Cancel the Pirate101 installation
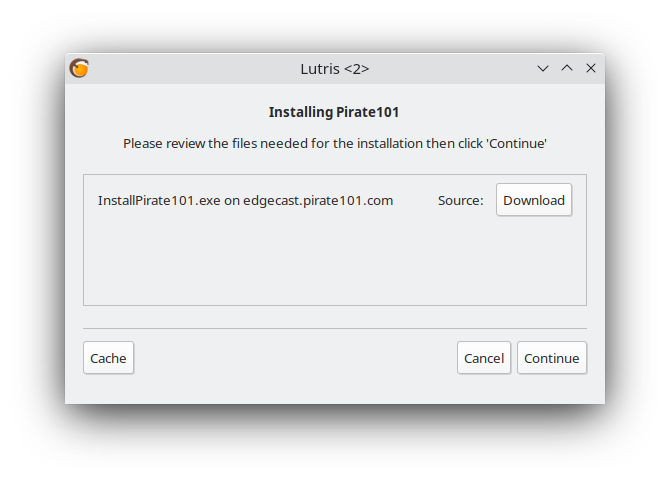 coord(484,358)
